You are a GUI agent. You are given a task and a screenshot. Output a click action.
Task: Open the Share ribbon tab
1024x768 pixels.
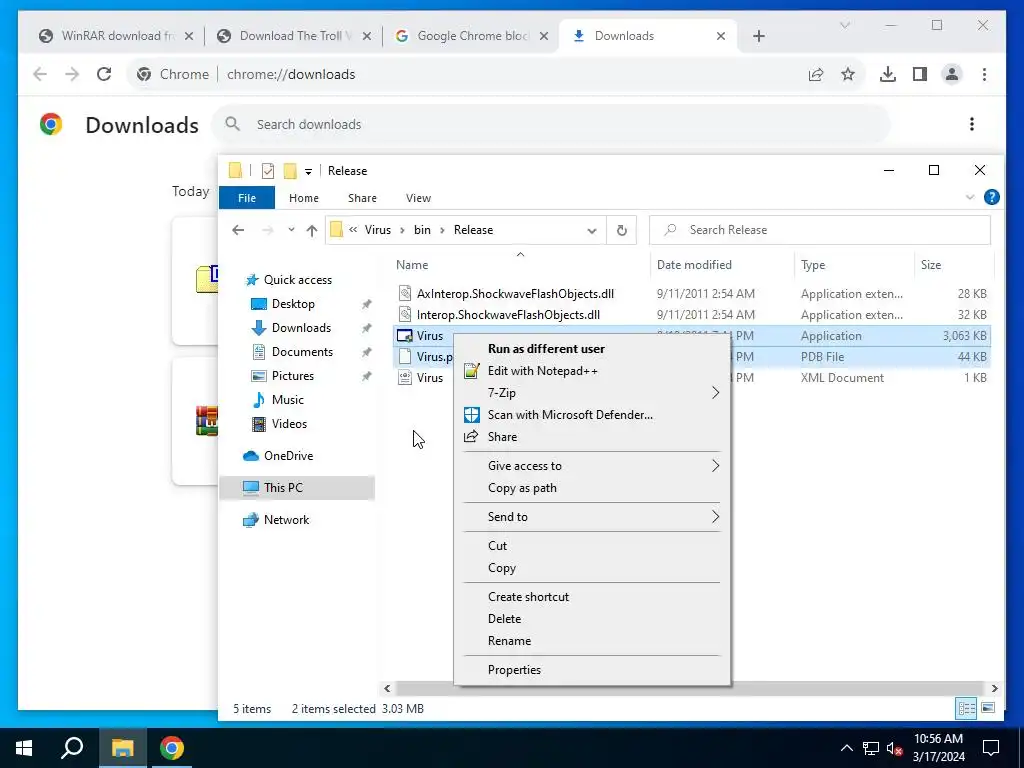362,198
